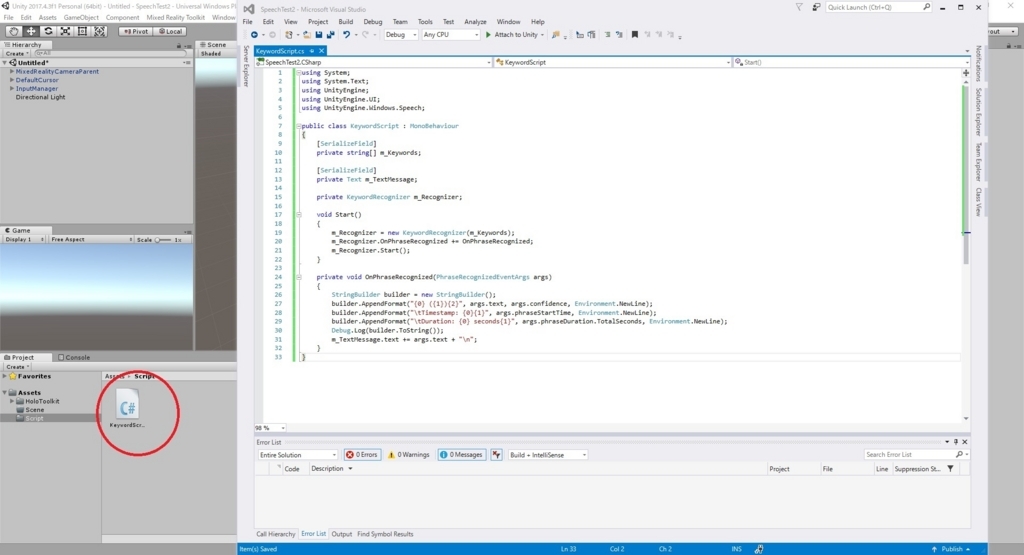Open the Solution Explorer side tab
1024x555 pixels.
978,111
